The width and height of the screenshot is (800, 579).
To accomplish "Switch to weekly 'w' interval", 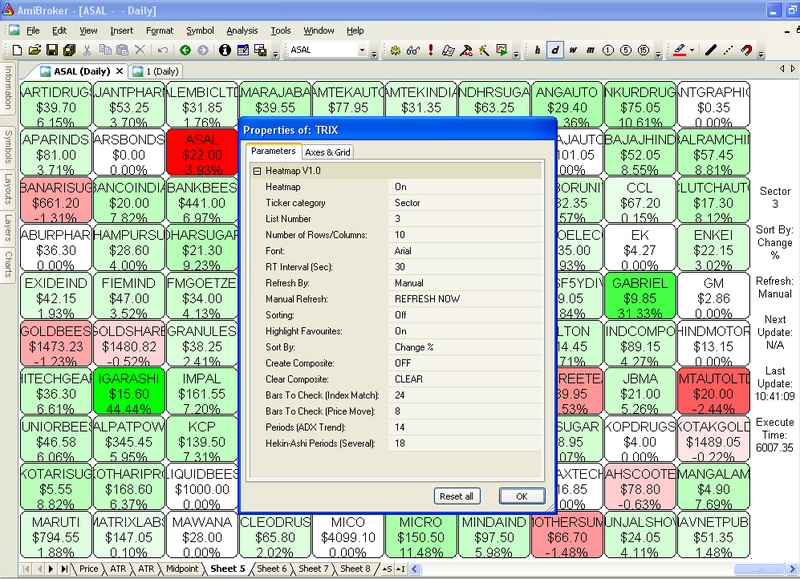I will 573,50.
